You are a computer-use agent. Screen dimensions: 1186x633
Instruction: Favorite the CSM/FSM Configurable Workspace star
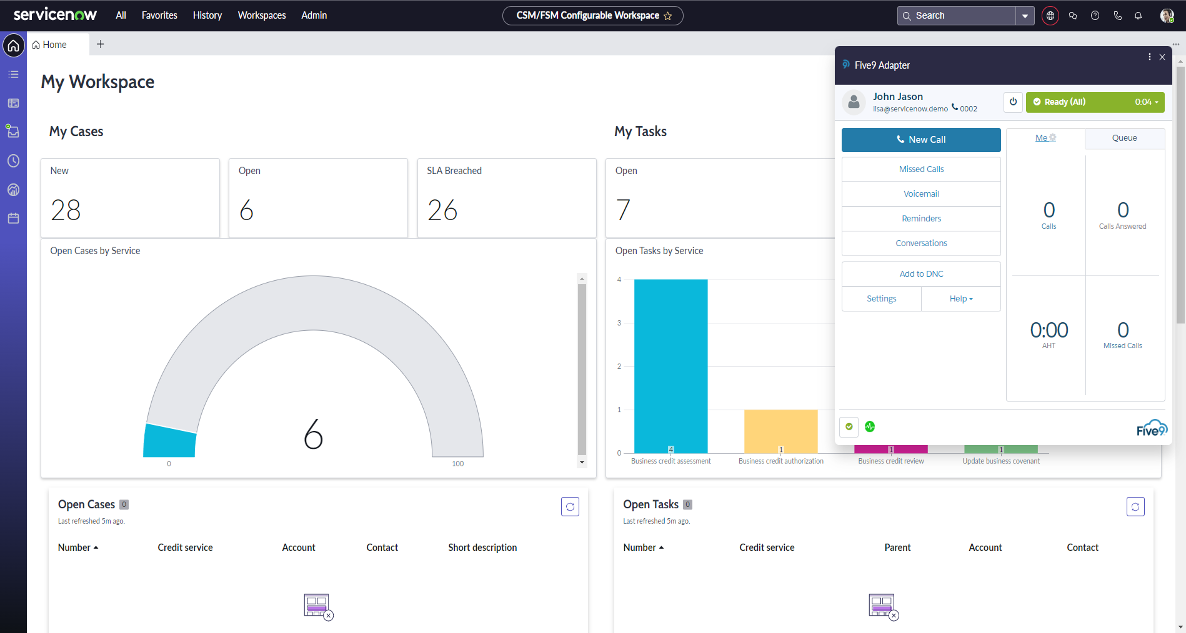668,16
